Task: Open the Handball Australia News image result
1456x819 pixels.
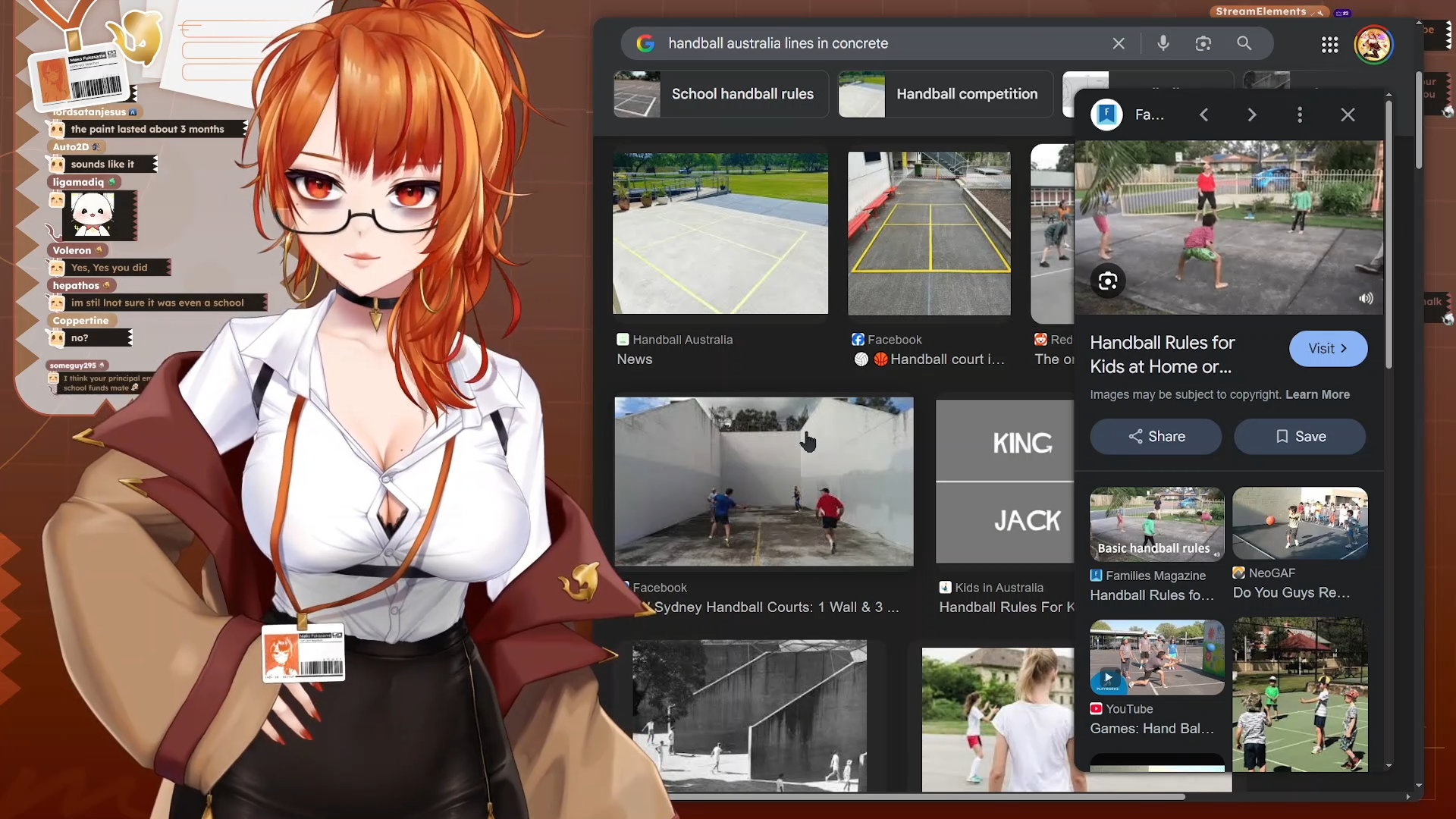Action: 720,233
